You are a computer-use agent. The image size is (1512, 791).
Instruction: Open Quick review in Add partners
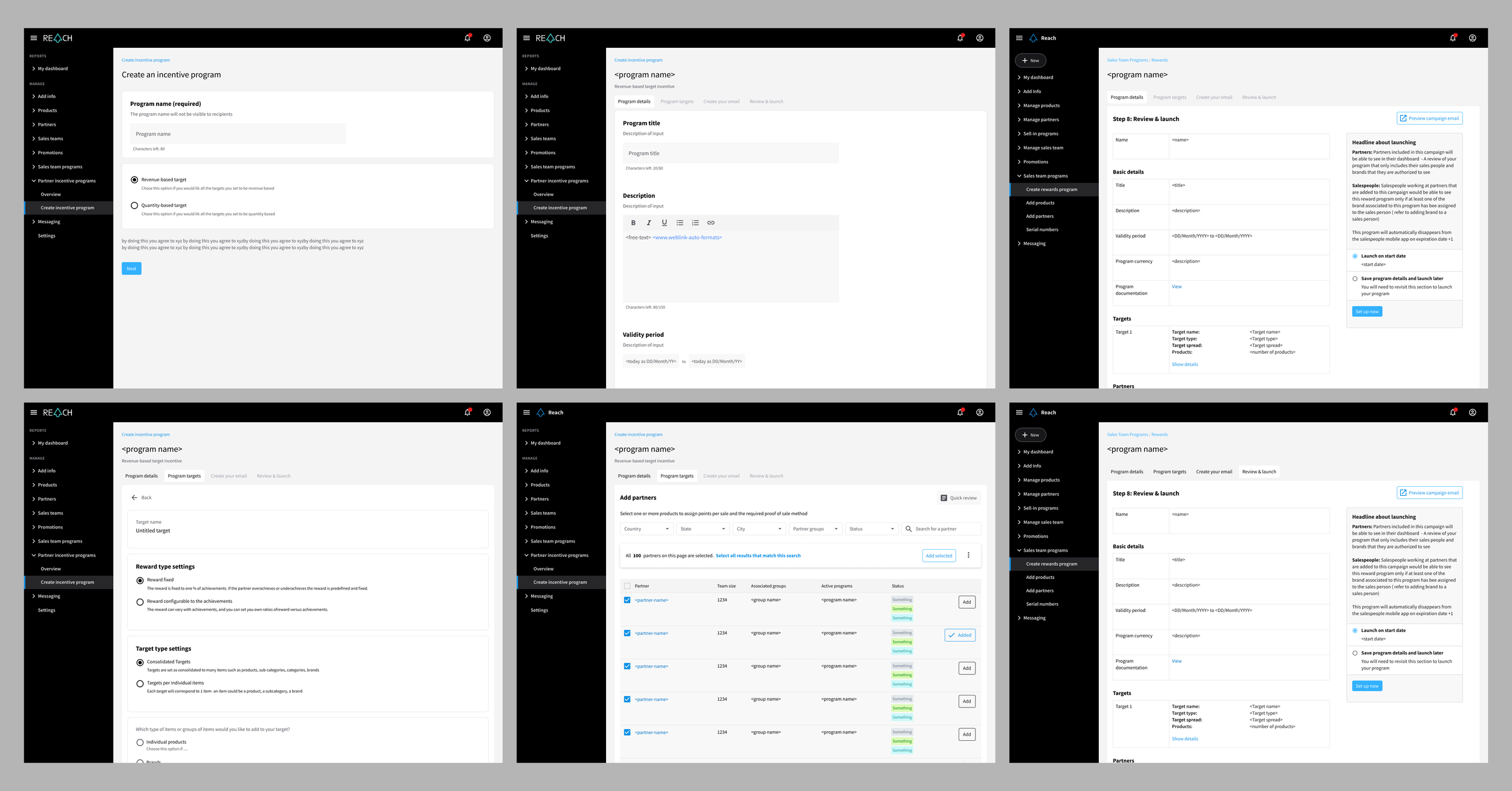click(958, 498)
